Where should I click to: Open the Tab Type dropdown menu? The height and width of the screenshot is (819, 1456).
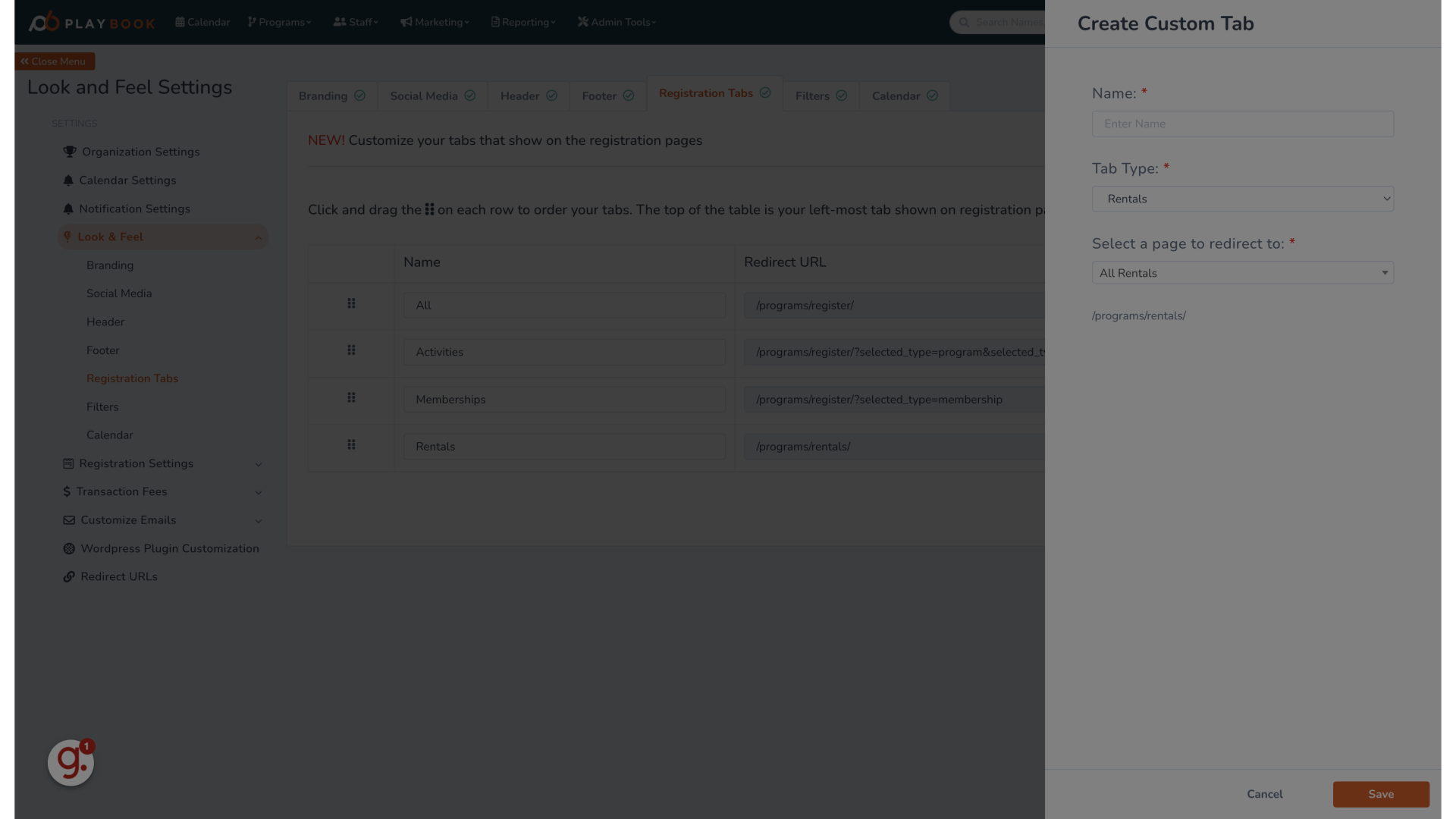pyautogui.click(x=1242, y=198)
